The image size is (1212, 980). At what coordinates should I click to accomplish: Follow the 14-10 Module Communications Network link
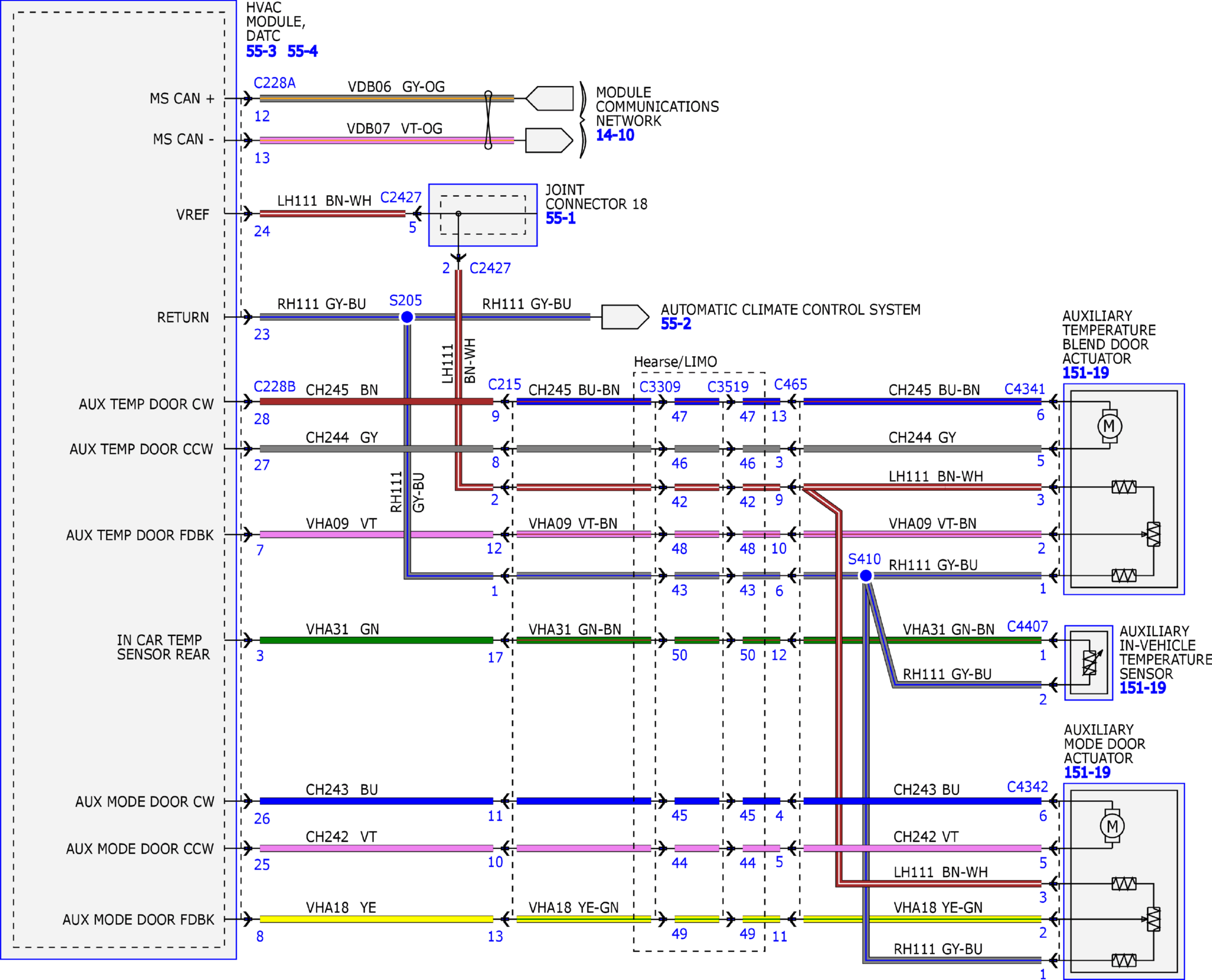tap(615, 135)
